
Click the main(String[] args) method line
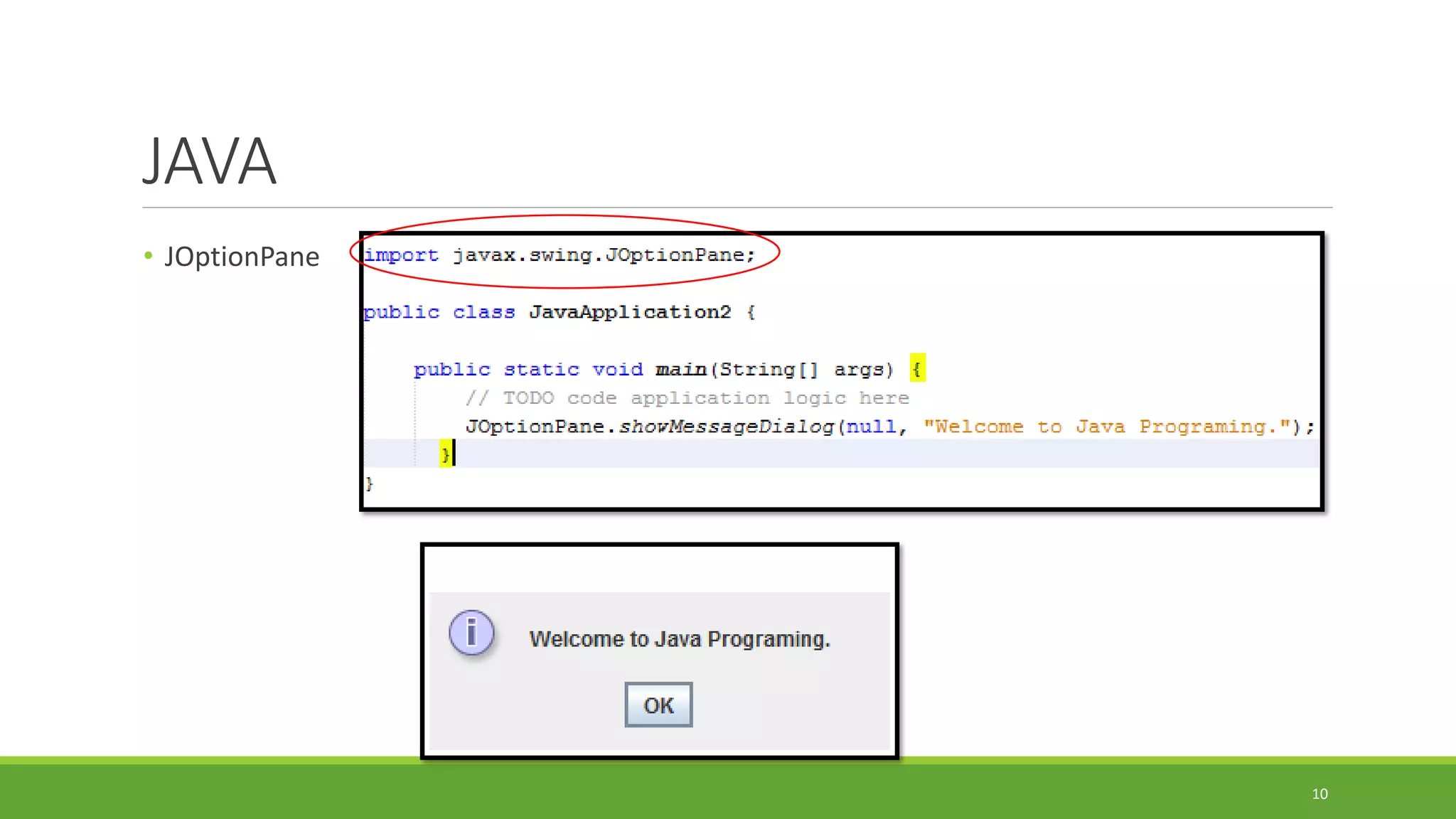(669, 370)
